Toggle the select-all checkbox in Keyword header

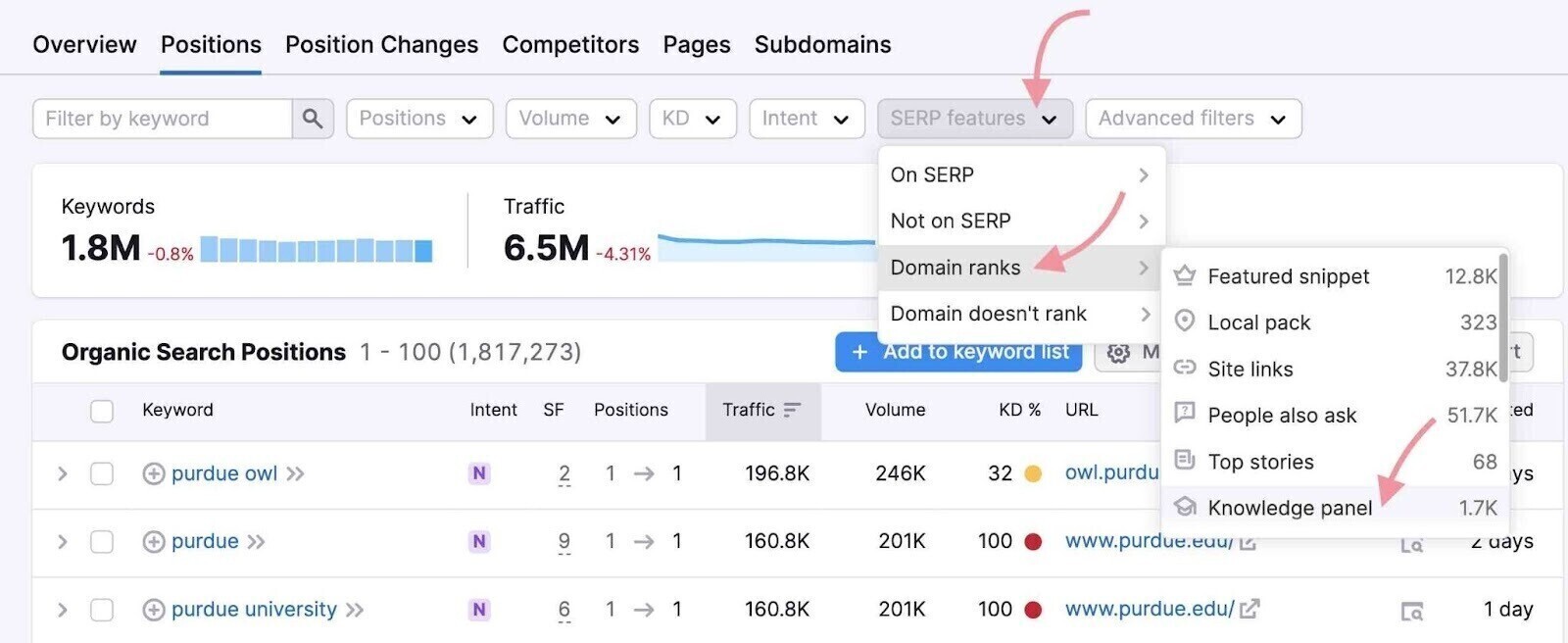[x=102, y=411]
